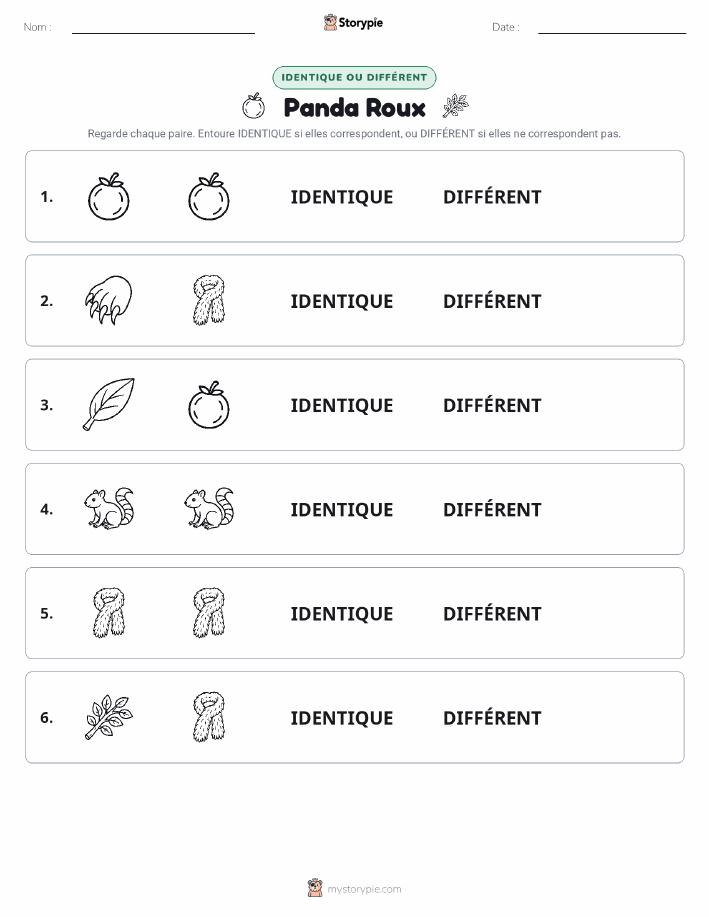Click the tomato icon in row 3
709x917 pixels.
(209, 405)
